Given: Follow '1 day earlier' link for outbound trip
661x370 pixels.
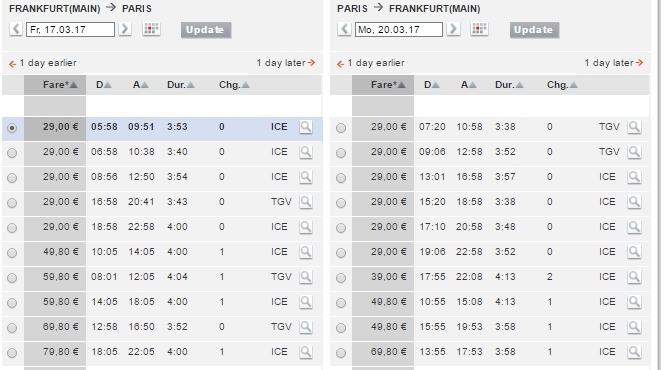Looking at the screenshot, I should coord(43,63).
